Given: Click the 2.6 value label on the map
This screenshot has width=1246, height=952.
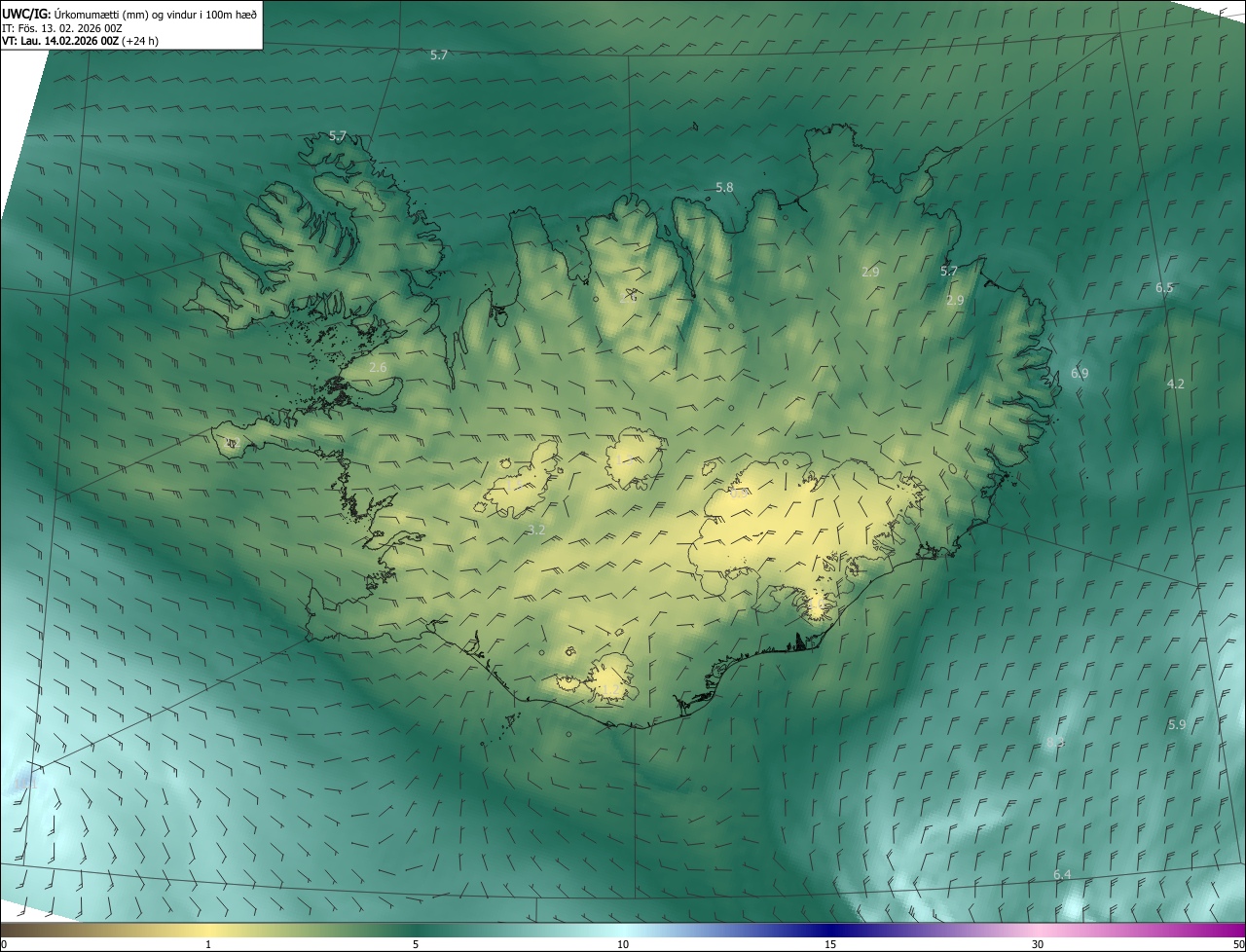Looking at the screenshot, I should [379, 368].
